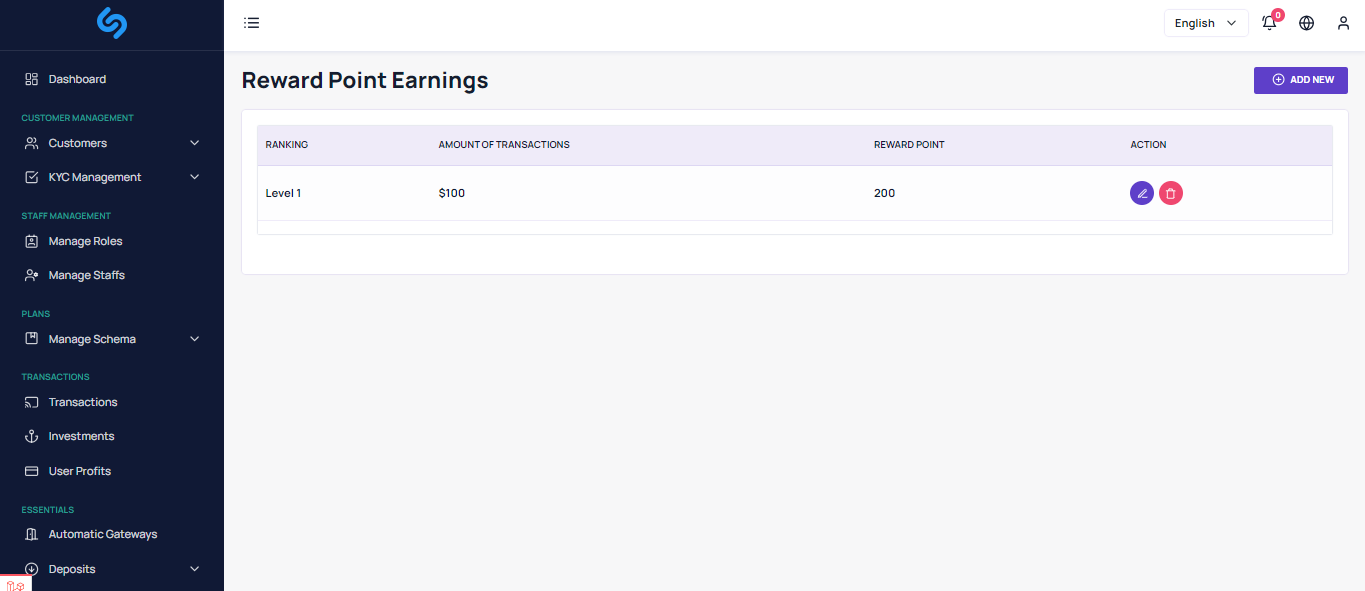Click the blue logo in the sidebar header

112,23
